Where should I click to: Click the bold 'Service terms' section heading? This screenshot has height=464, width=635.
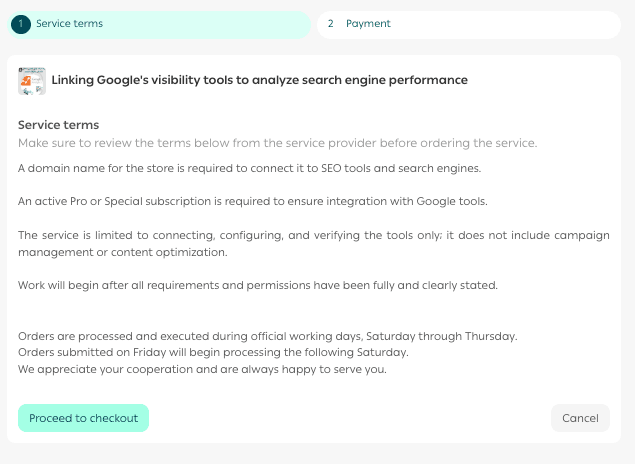point(59,125)
